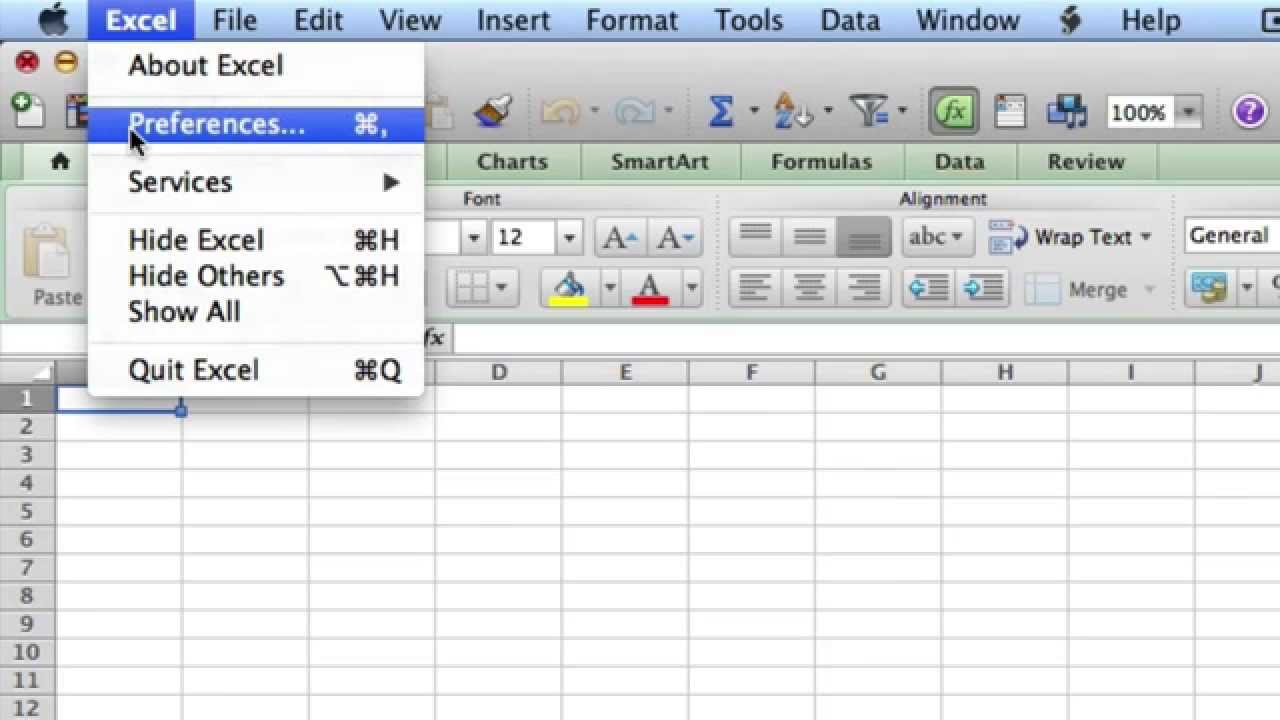Open the Tools menu
The height and width of the screenshot is (720, 1280).
click(748, 20)
